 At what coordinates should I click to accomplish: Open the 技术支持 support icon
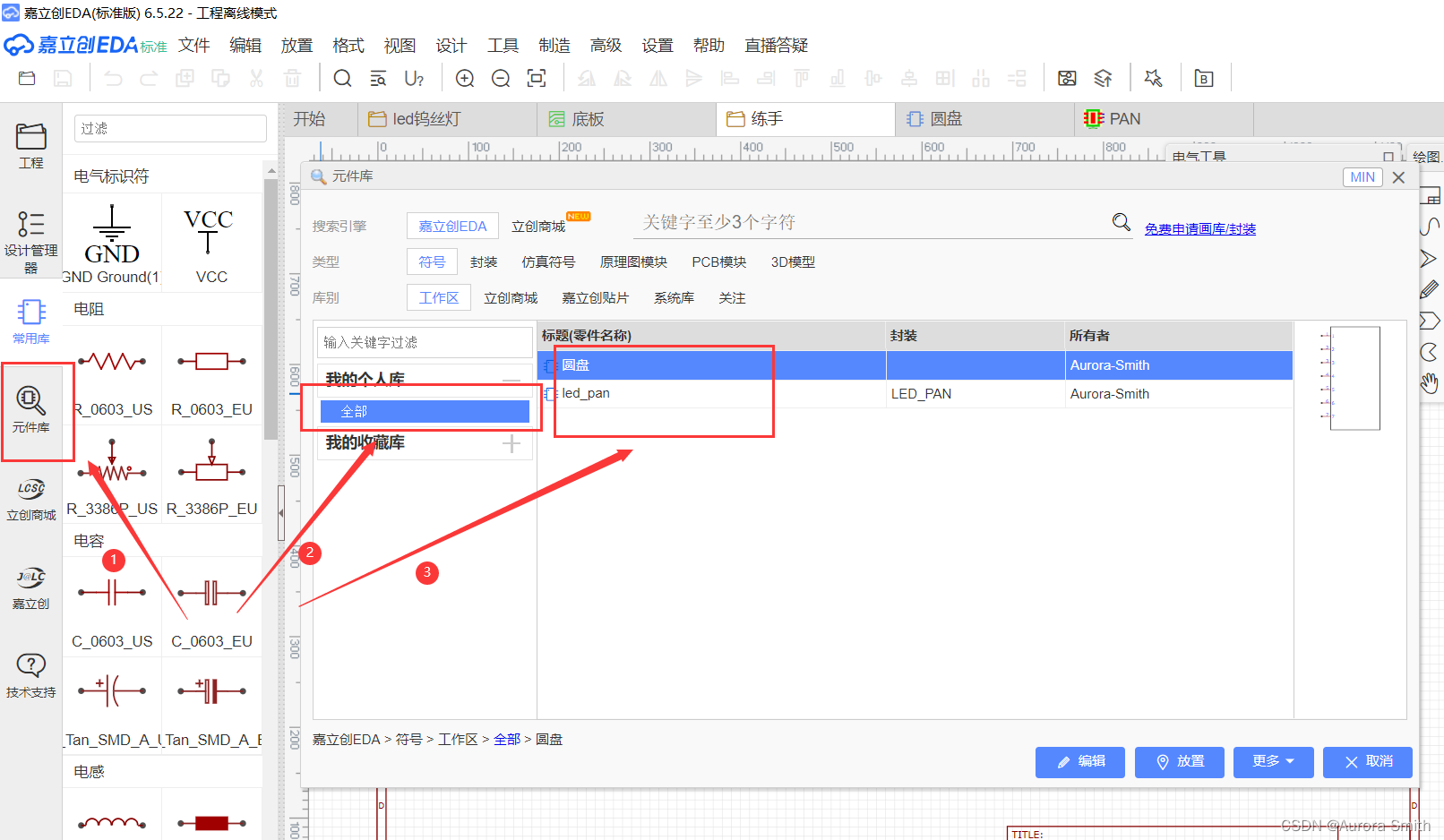[x=30, y=676]
